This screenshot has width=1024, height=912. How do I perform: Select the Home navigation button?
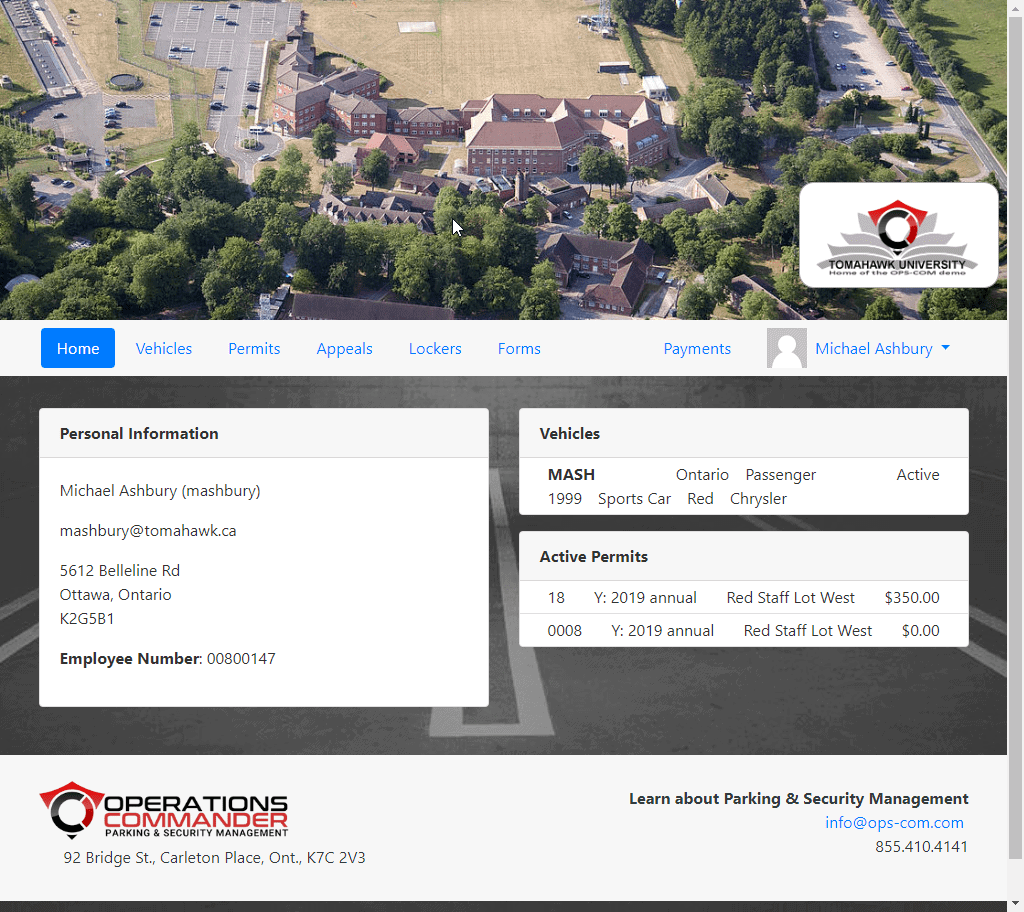(77, 348)
